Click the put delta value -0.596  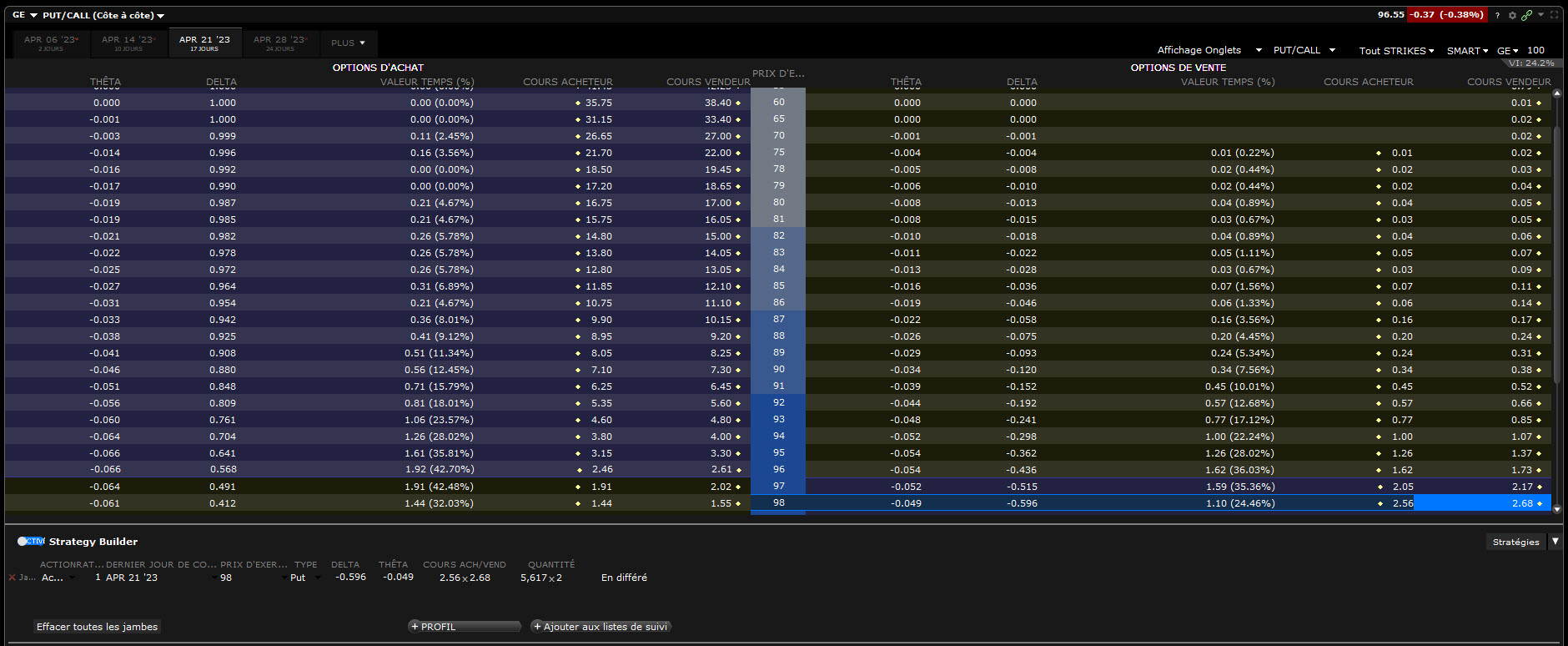coord(1022,503)
